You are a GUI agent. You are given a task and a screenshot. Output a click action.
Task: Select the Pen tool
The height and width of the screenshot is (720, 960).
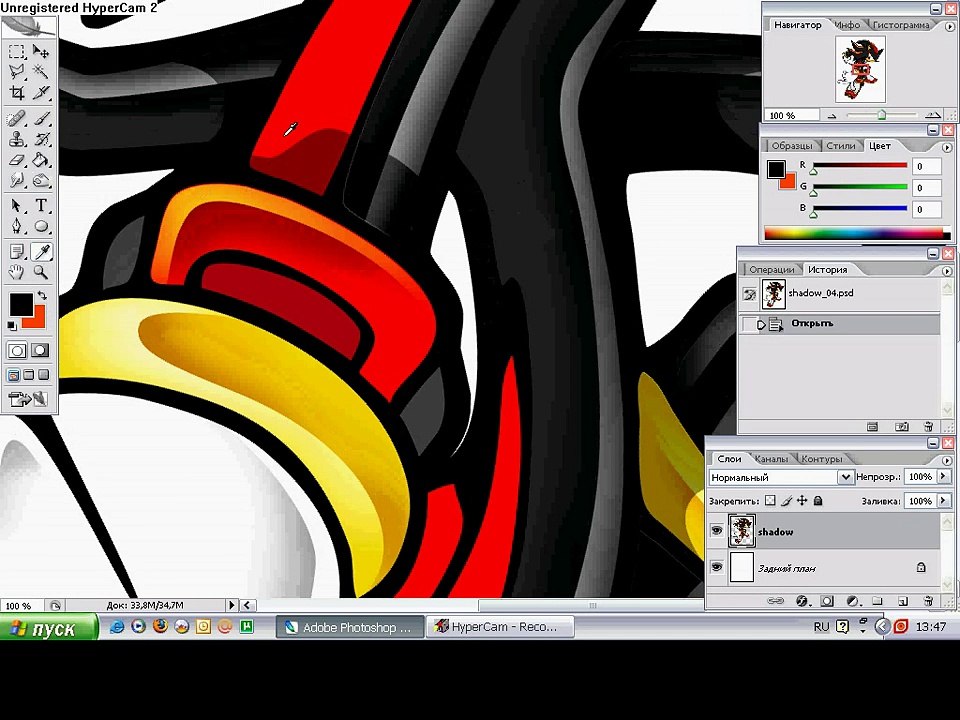point(17,227)
